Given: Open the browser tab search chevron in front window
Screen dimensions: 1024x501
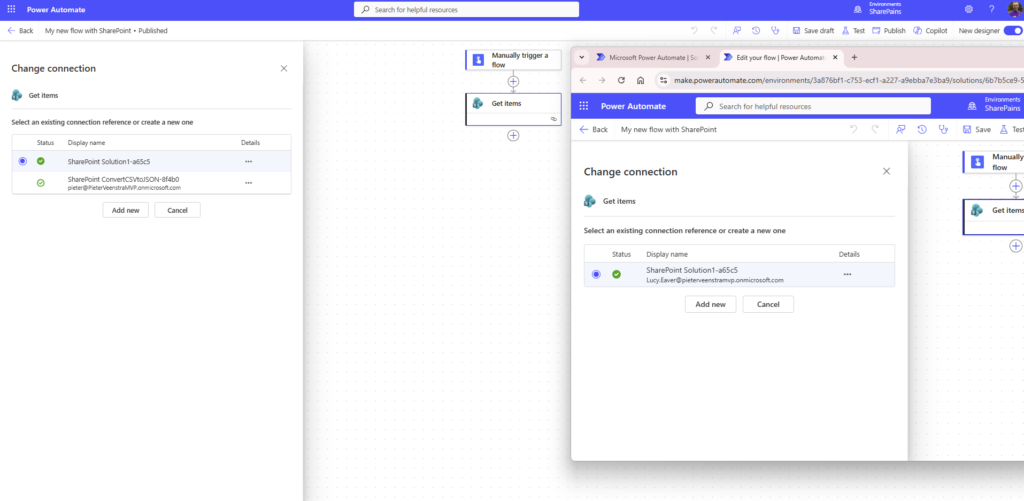Looking at the screenshot, I should pos(582,57).
